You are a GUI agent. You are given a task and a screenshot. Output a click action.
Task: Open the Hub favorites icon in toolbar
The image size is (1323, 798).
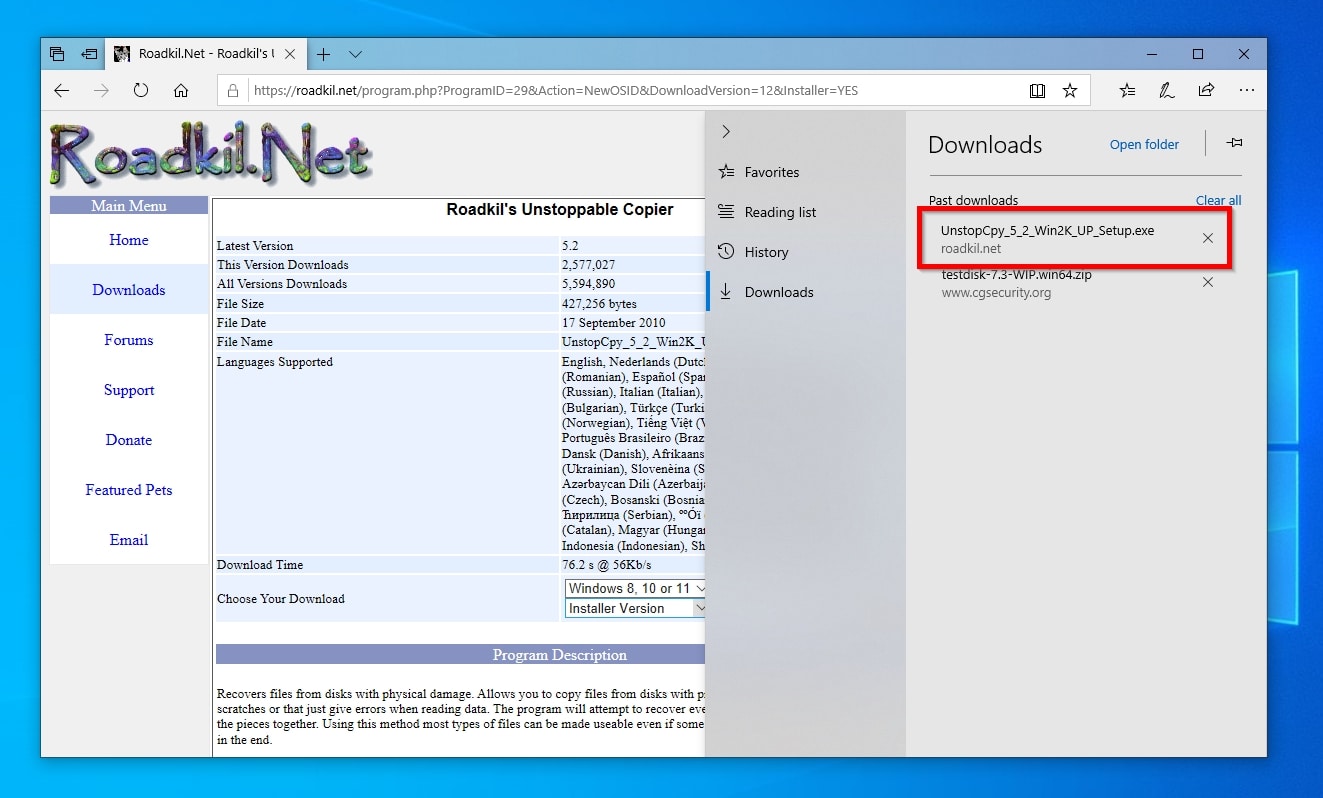(1127, 90)
